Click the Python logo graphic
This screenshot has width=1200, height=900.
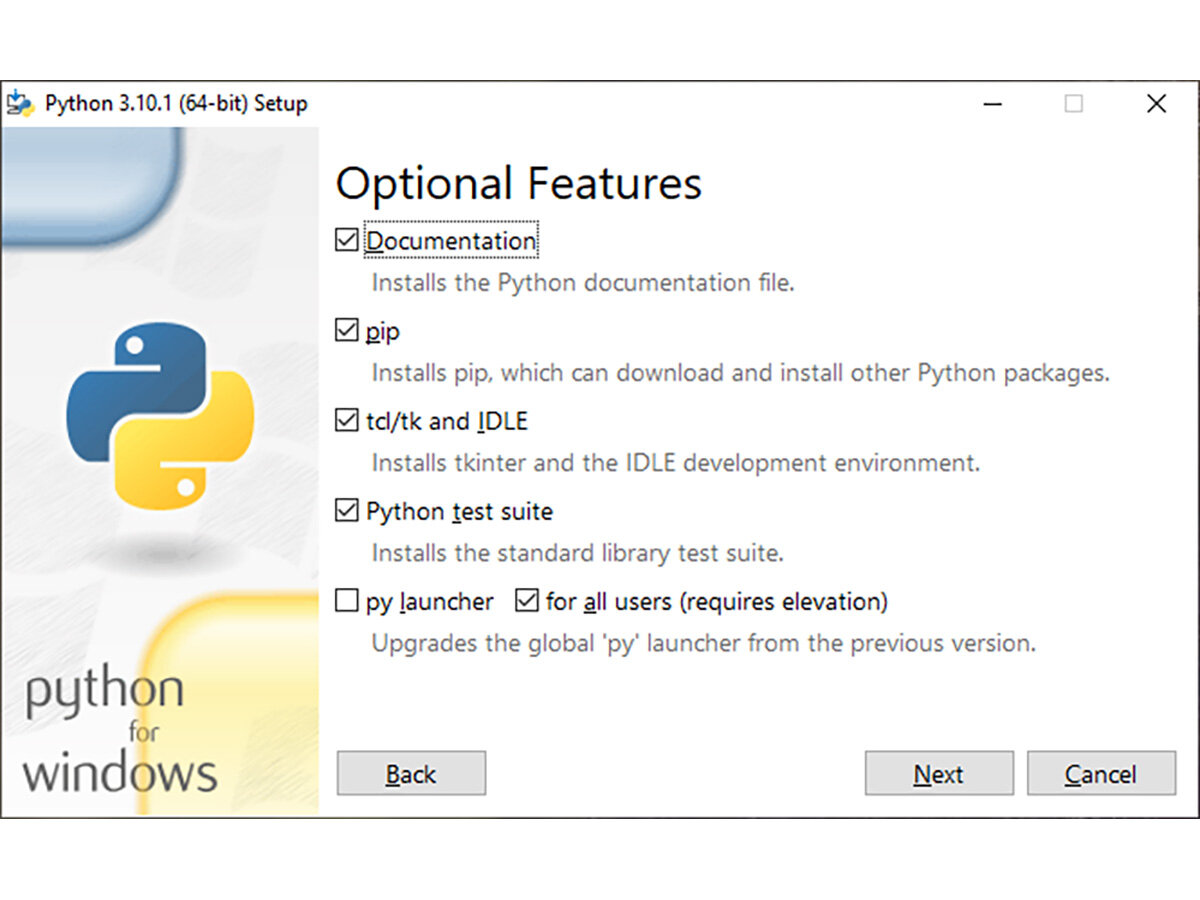point(160,416)
